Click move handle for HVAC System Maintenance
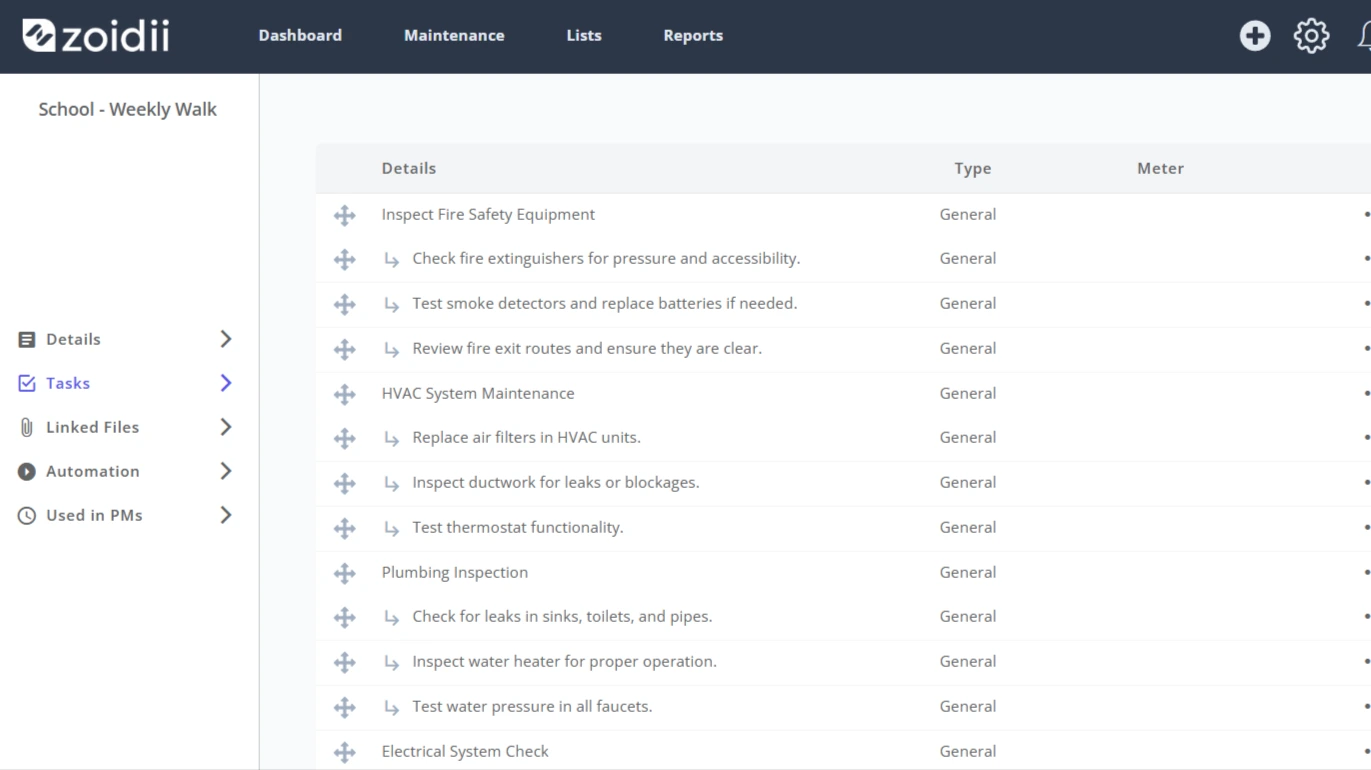 tap(345, 394)
